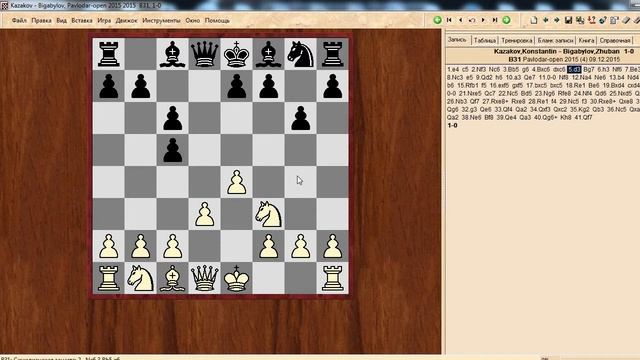Click the teal tool icon in toolbar
The height and width of the screenshot is (360, 640).
point(603,20)
